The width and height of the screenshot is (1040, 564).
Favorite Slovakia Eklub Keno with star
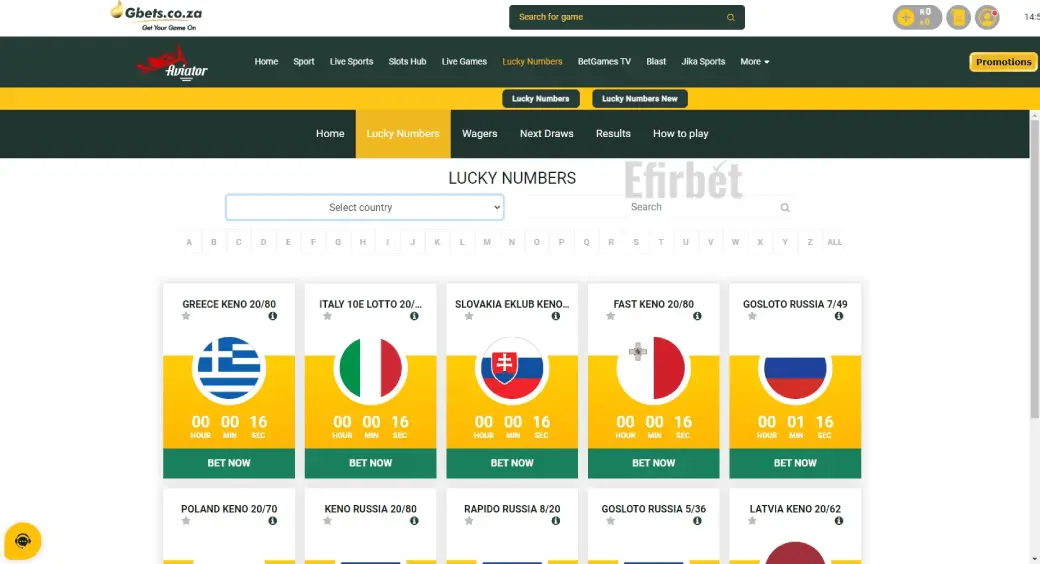469,316
